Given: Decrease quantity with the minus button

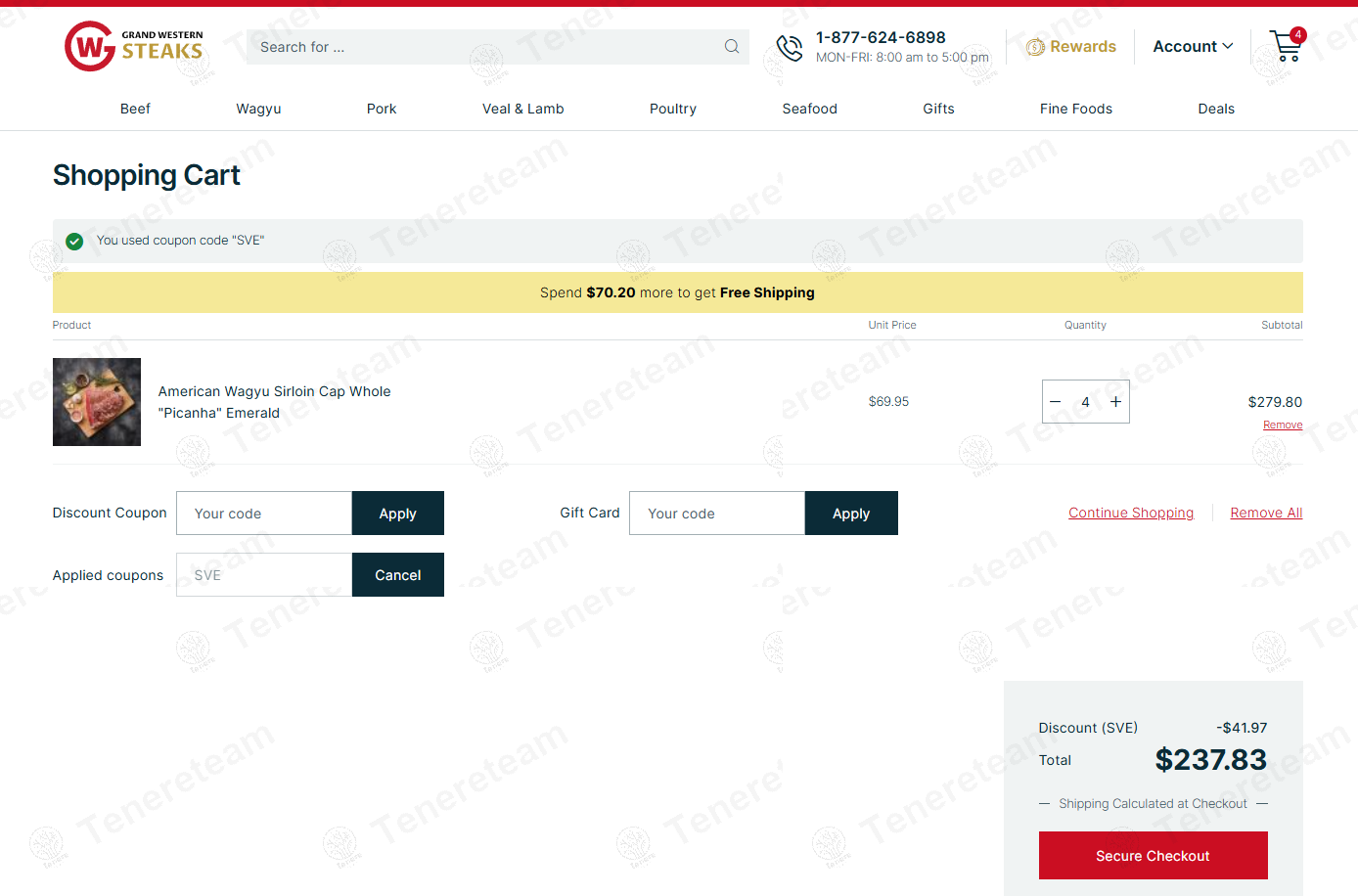Looking at the screenshot, I should pos(1056,401).
